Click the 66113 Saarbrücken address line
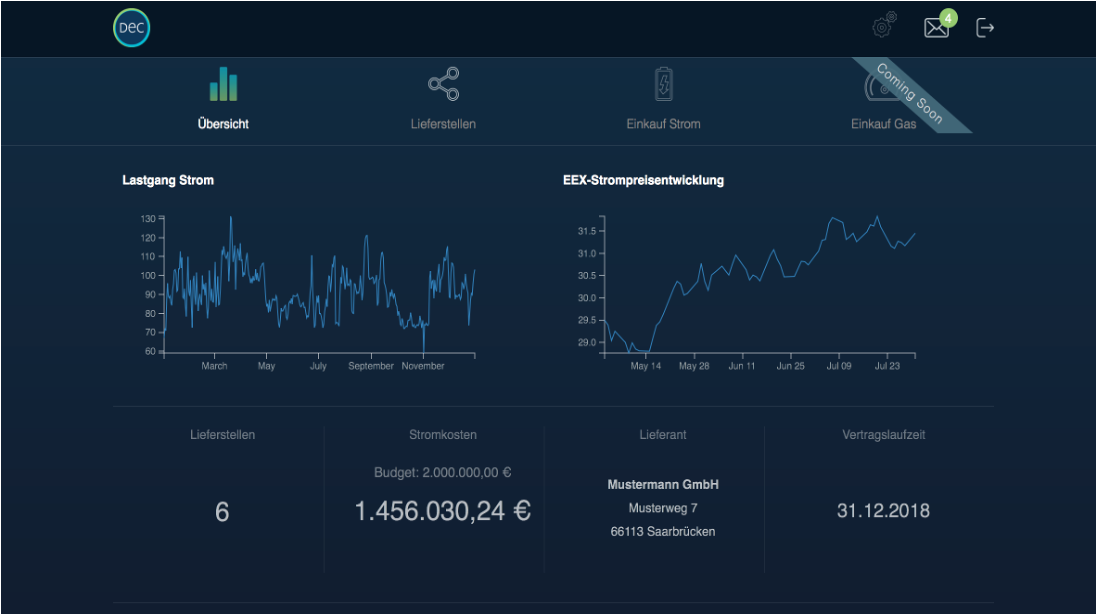The width and height of the screenshot is (1096, 614). 663,531
